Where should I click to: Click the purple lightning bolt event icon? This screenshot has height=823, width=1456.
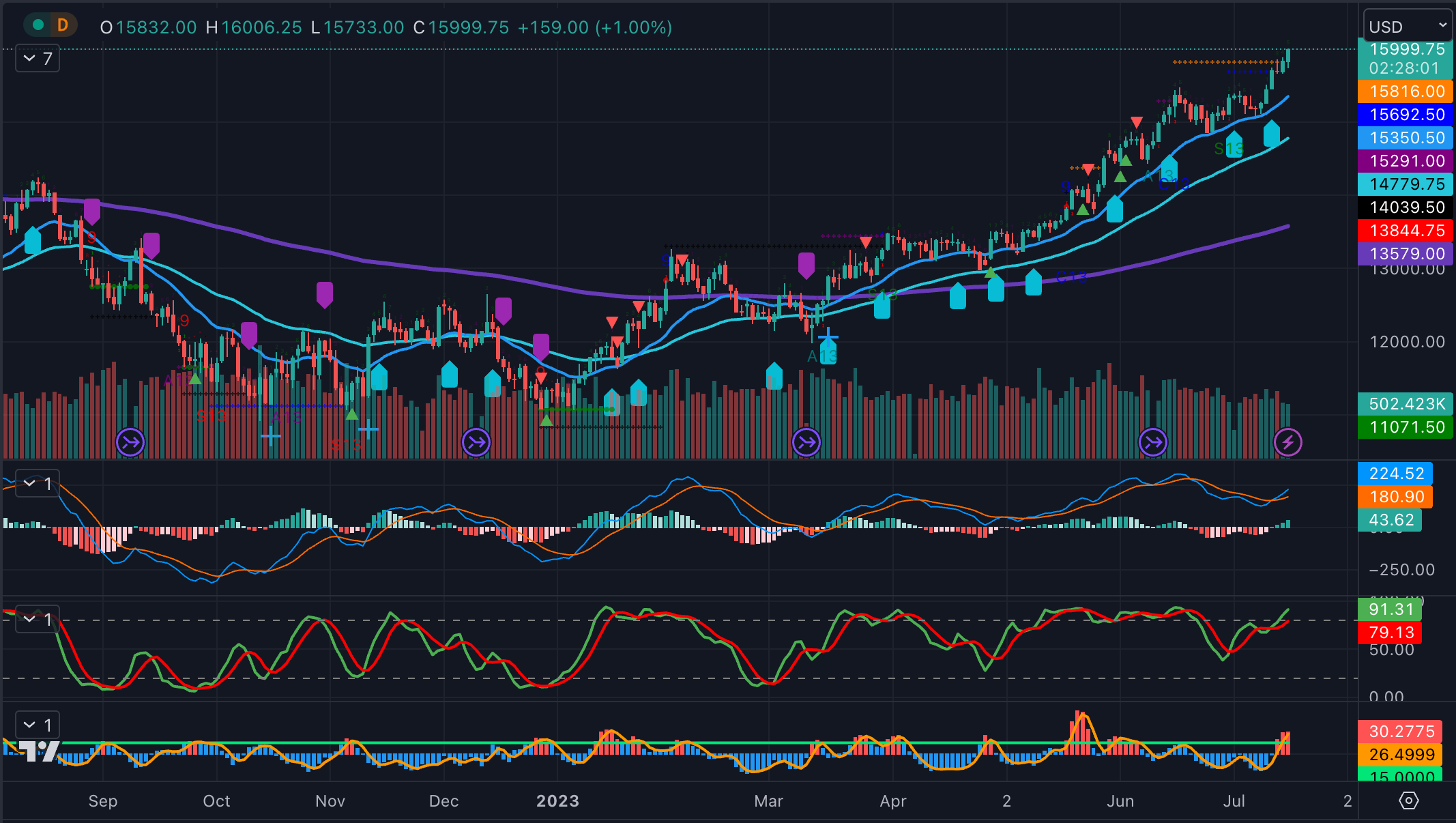(x=1287, y=443)
